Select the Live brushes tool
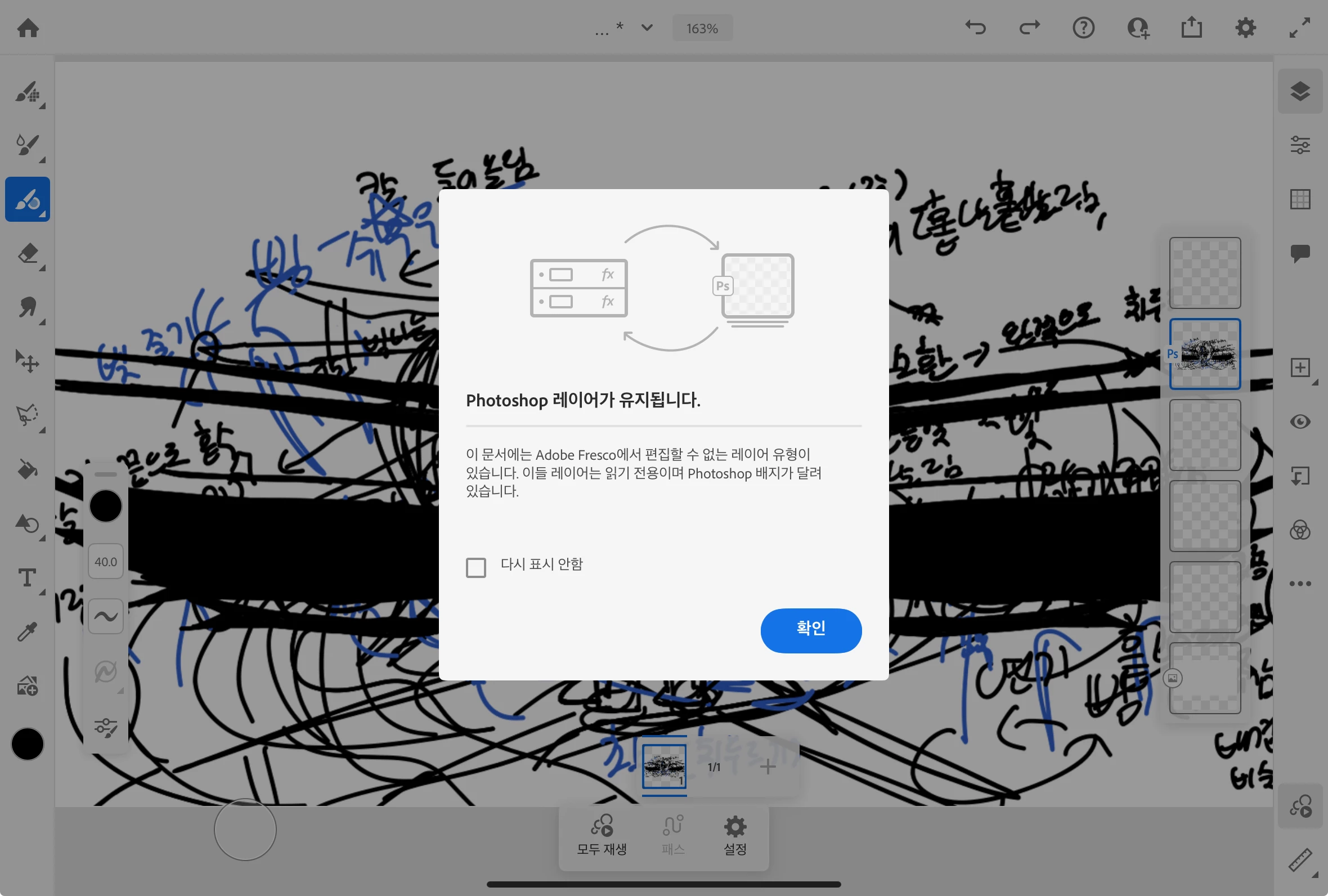 (x=27, y=145)
